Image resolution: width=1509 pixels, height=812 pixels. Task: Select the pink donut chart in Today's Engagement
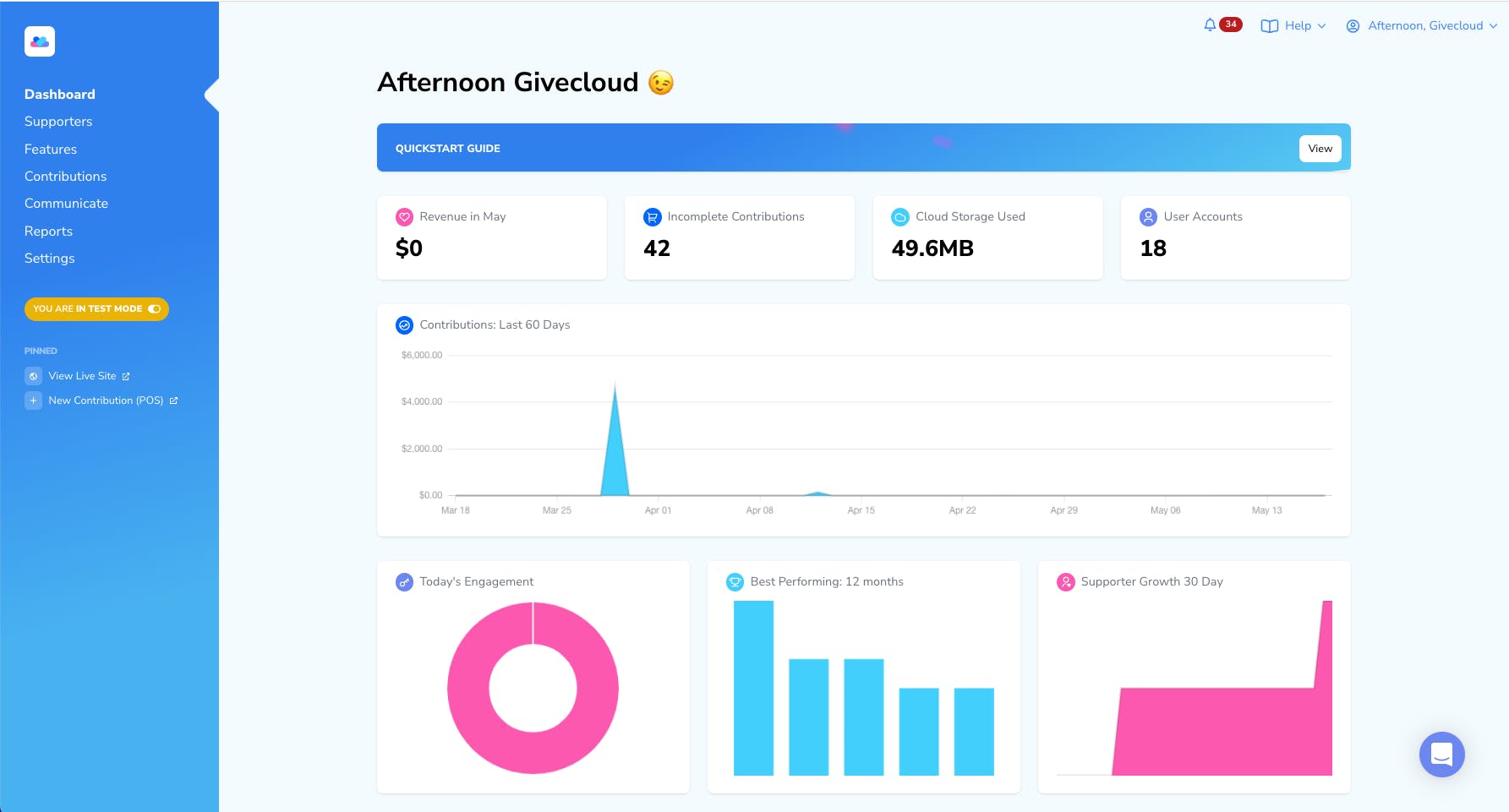click(x=532, y=625)
